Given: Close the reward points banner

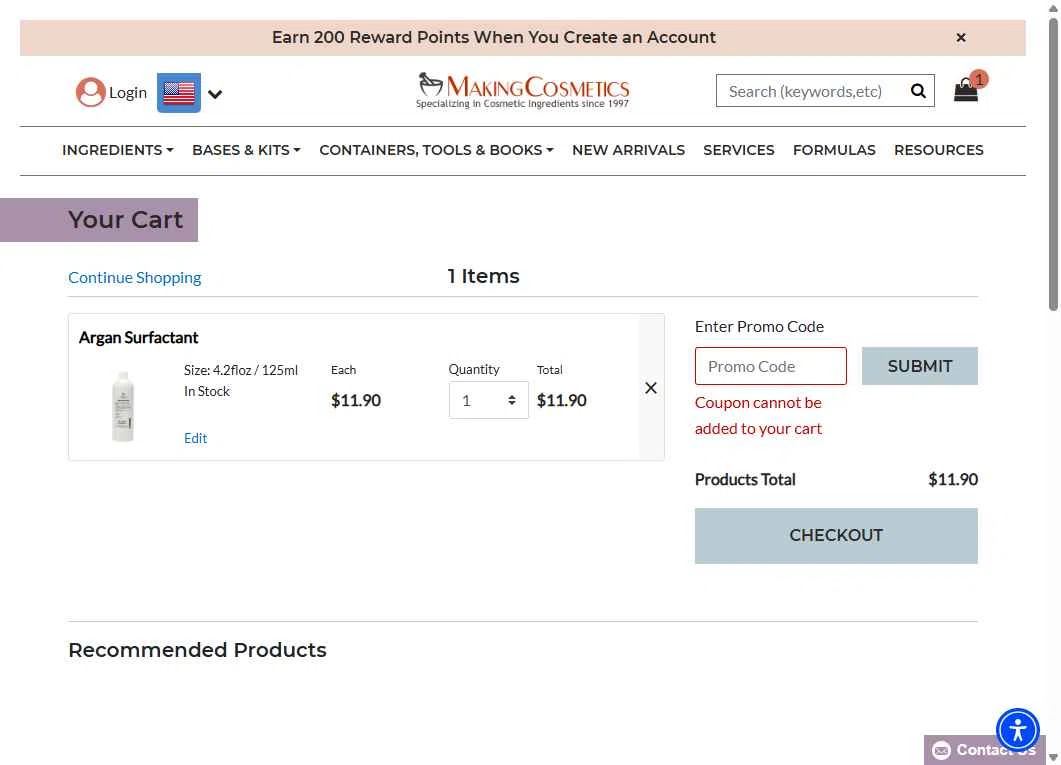Looking at the screenshot, I should pos(960,38).
